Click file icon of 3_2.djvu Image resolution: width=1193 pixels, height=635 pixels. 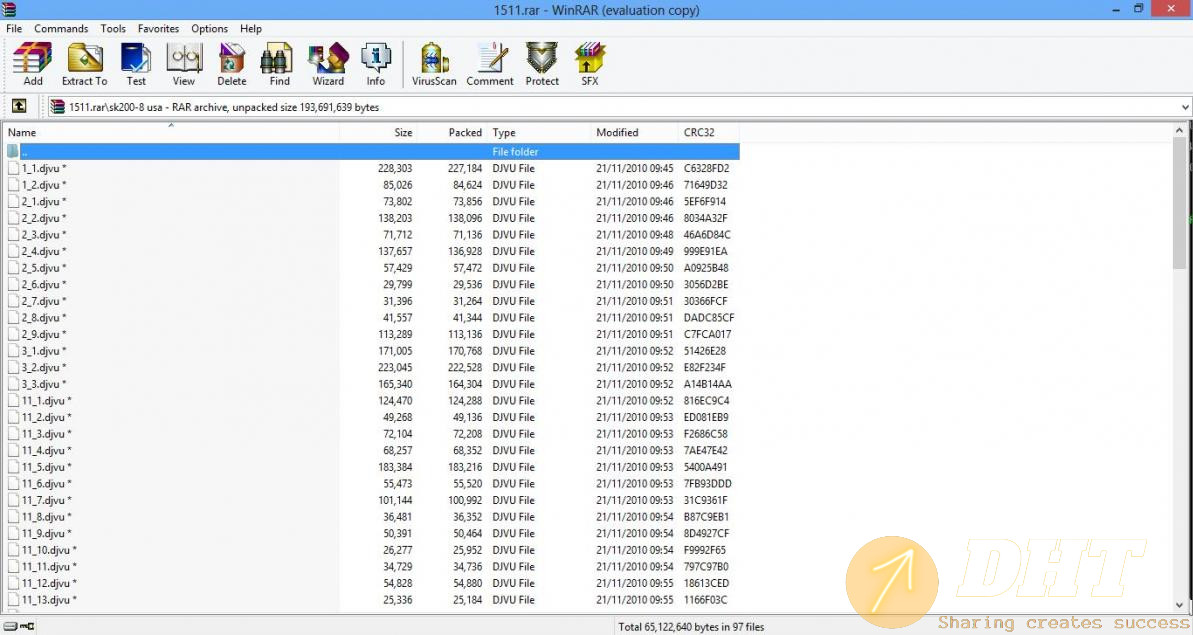click(x=13, y=367)
